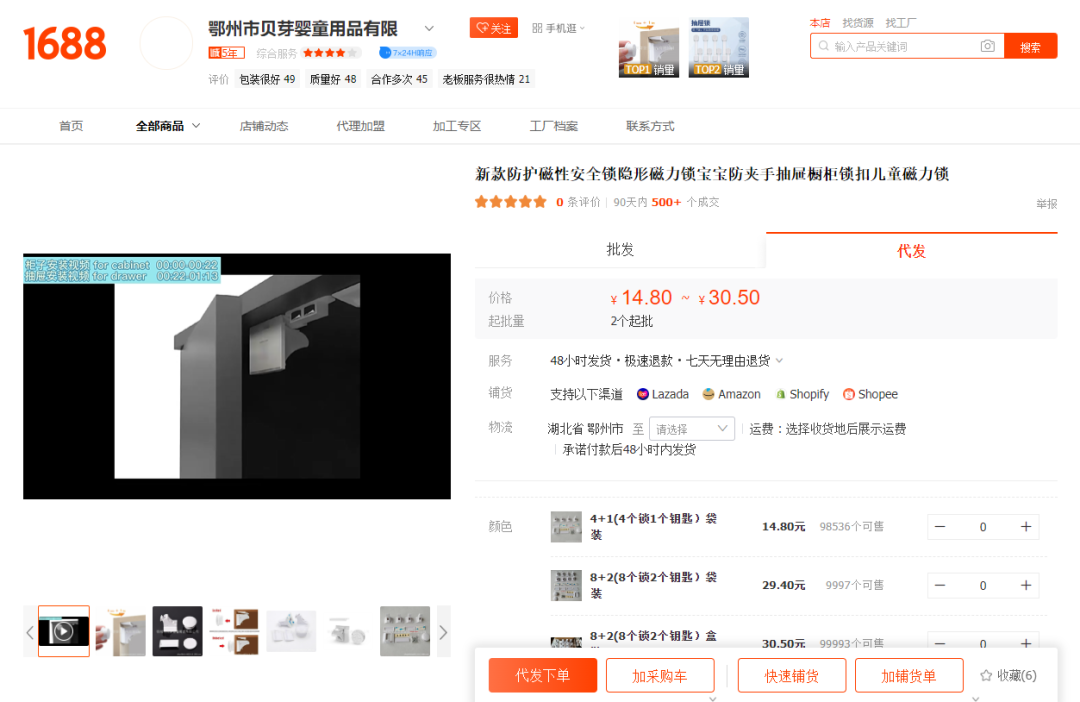Play the product installation video
The width and height of the screenshot is (1080, 702).
237,376
